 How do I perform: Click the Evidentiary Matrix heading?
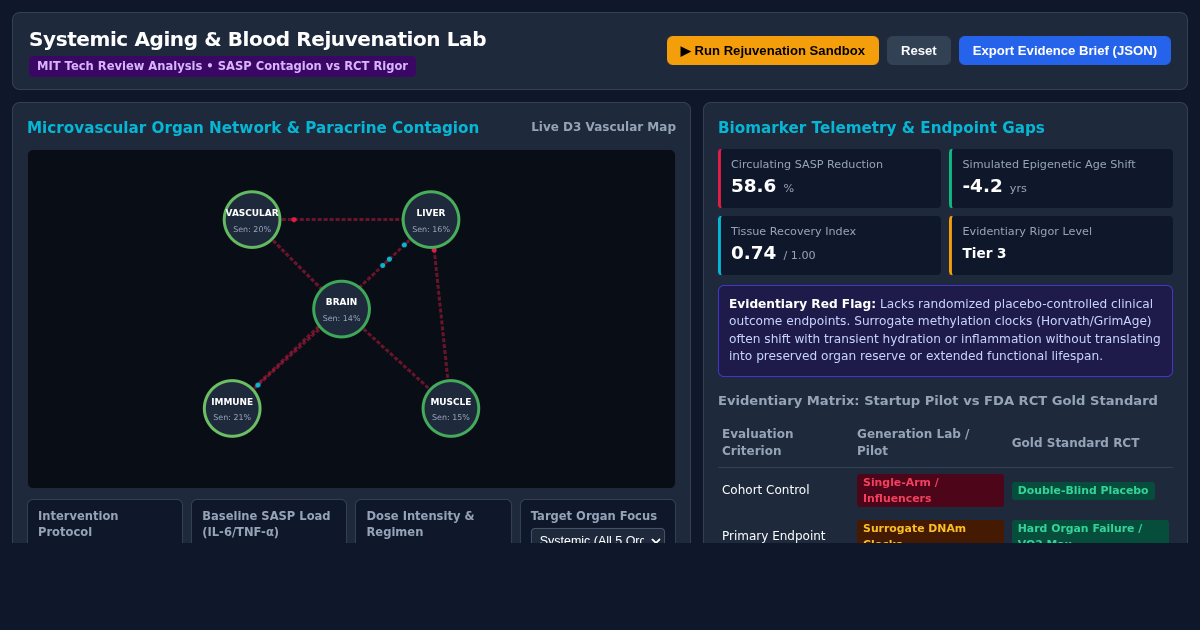(x=938, y=401)
